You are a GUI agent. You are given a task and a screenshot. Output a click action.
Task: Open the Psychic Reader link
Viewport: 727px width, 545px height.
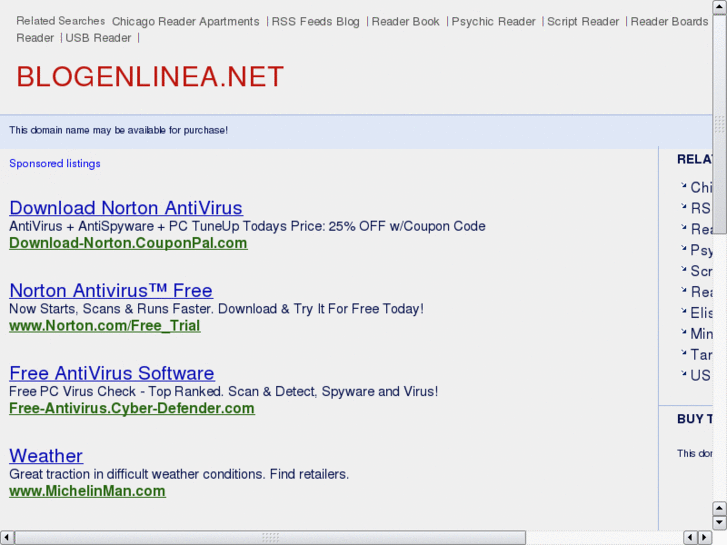(493, 22)
